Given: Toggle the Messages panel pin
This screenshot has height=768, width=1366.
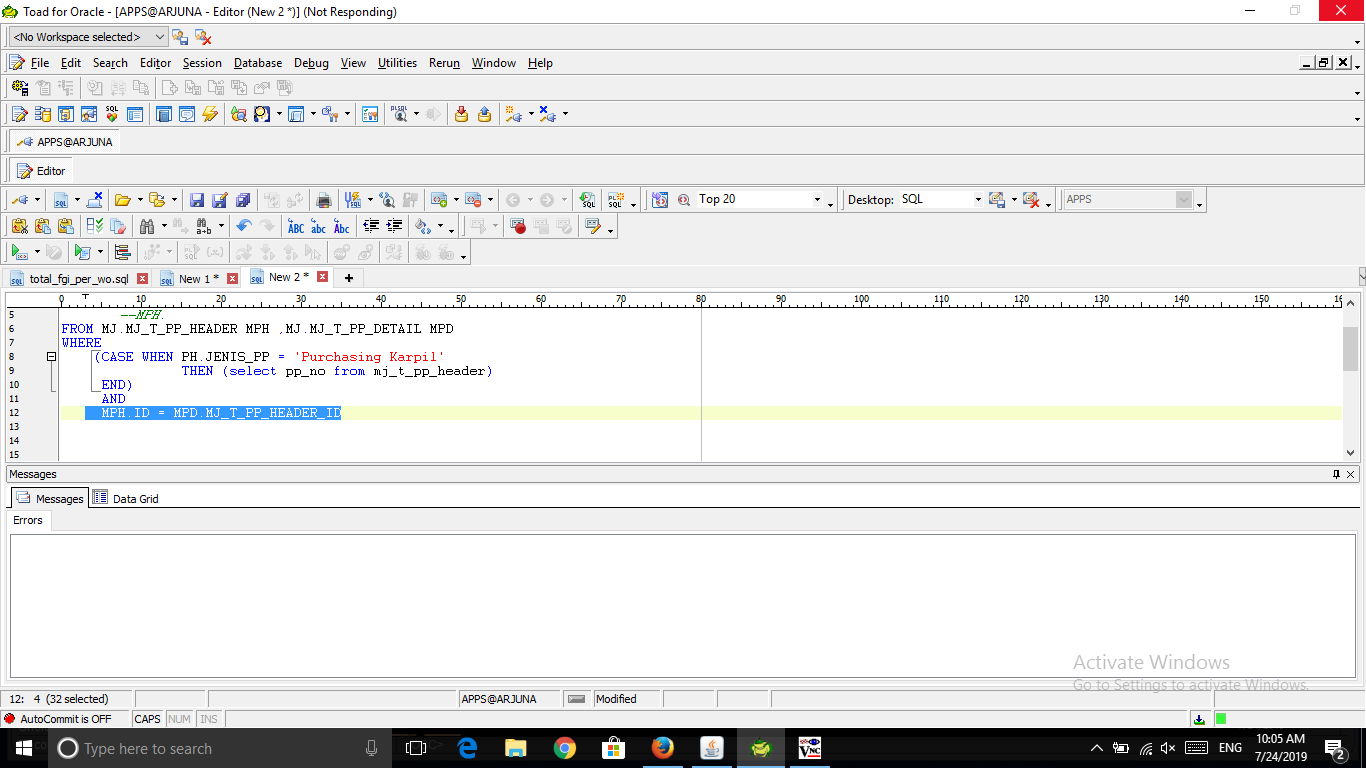Looking at the screenshot, I should click(1336, 474).
